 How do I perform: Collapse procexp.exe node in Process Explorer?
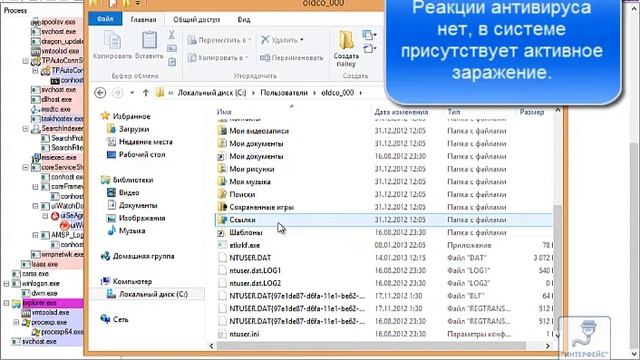[x=16, y=322]
